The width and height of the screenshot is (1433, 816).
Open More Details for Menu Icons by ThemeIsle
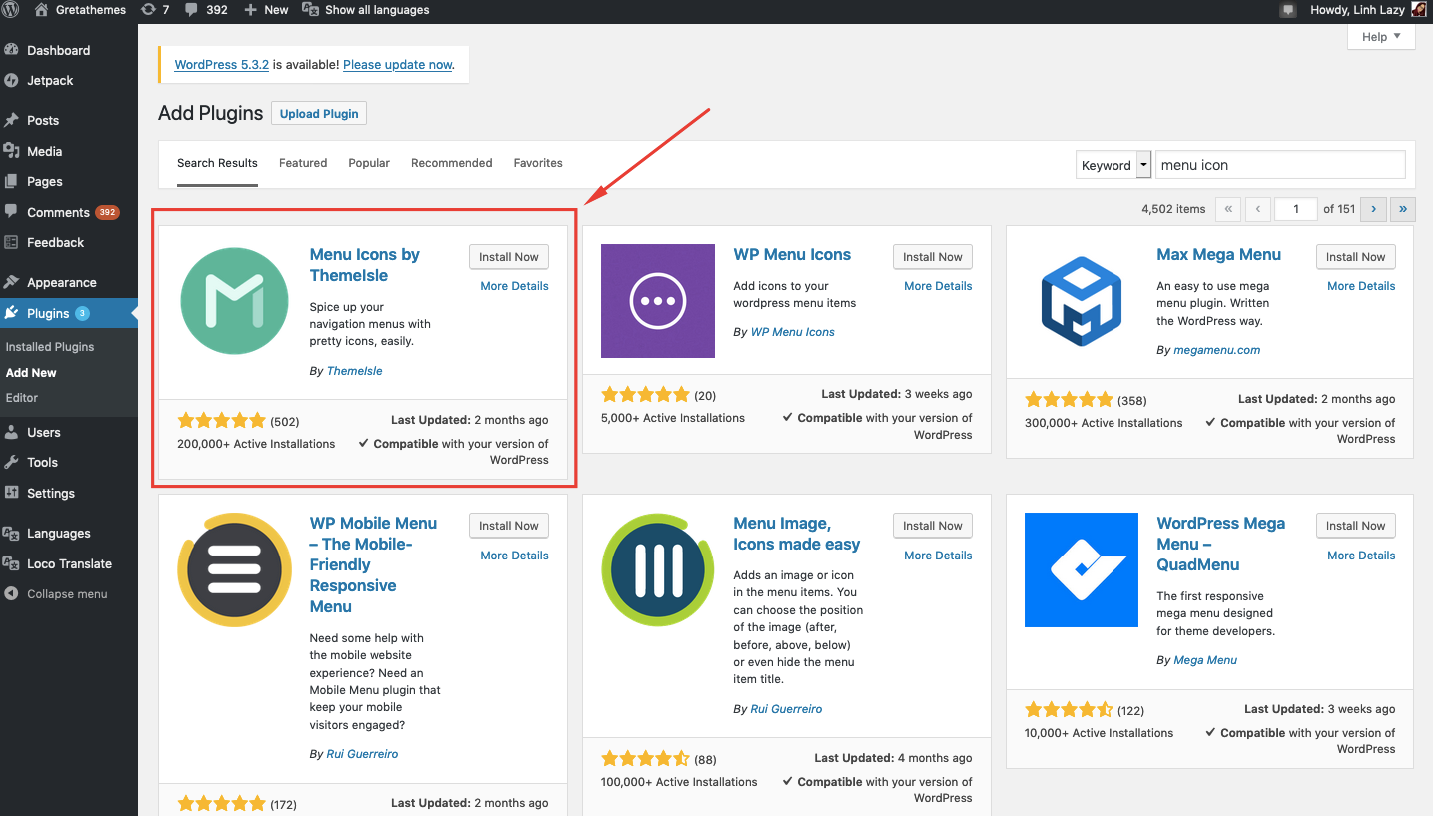point(514,286)
